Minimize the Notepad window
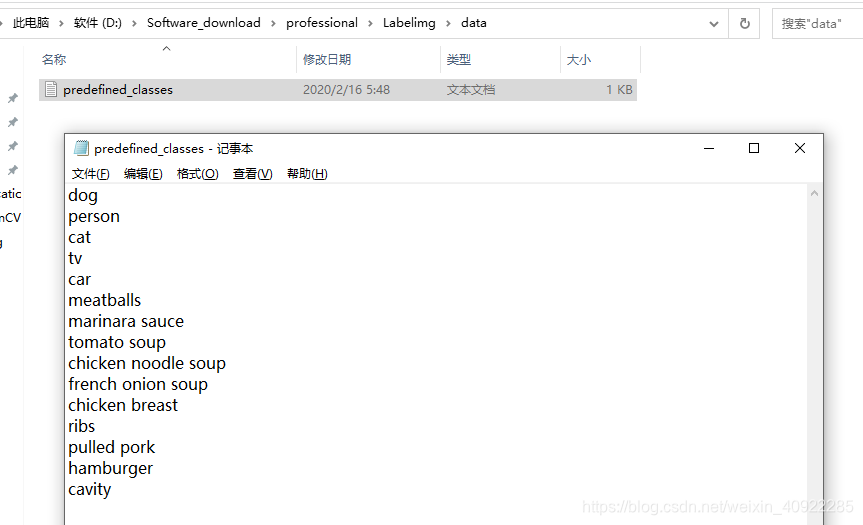The width and height of the screenshot is (863, 525). (x=709, y=148)
